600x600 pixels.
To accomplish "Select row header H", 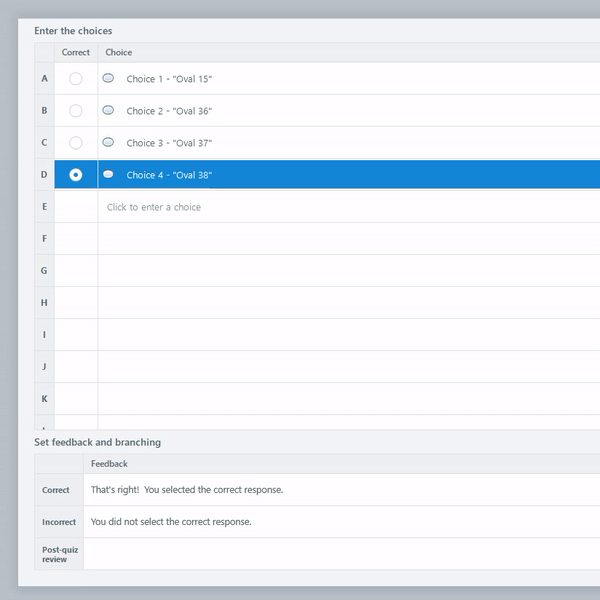I will [x=44, y=303].
